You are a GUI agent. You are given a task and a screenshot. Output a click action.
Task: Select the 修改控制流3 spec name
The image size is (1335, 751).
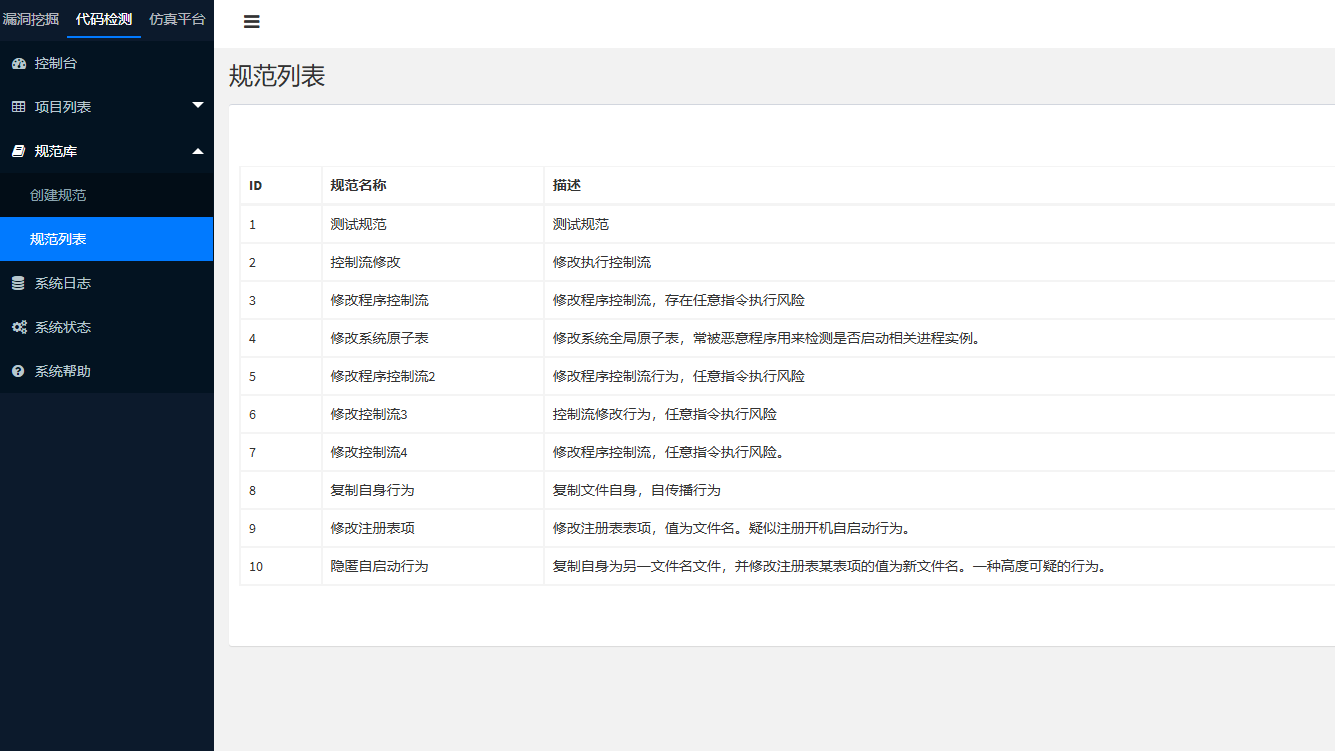coord(369,414)
